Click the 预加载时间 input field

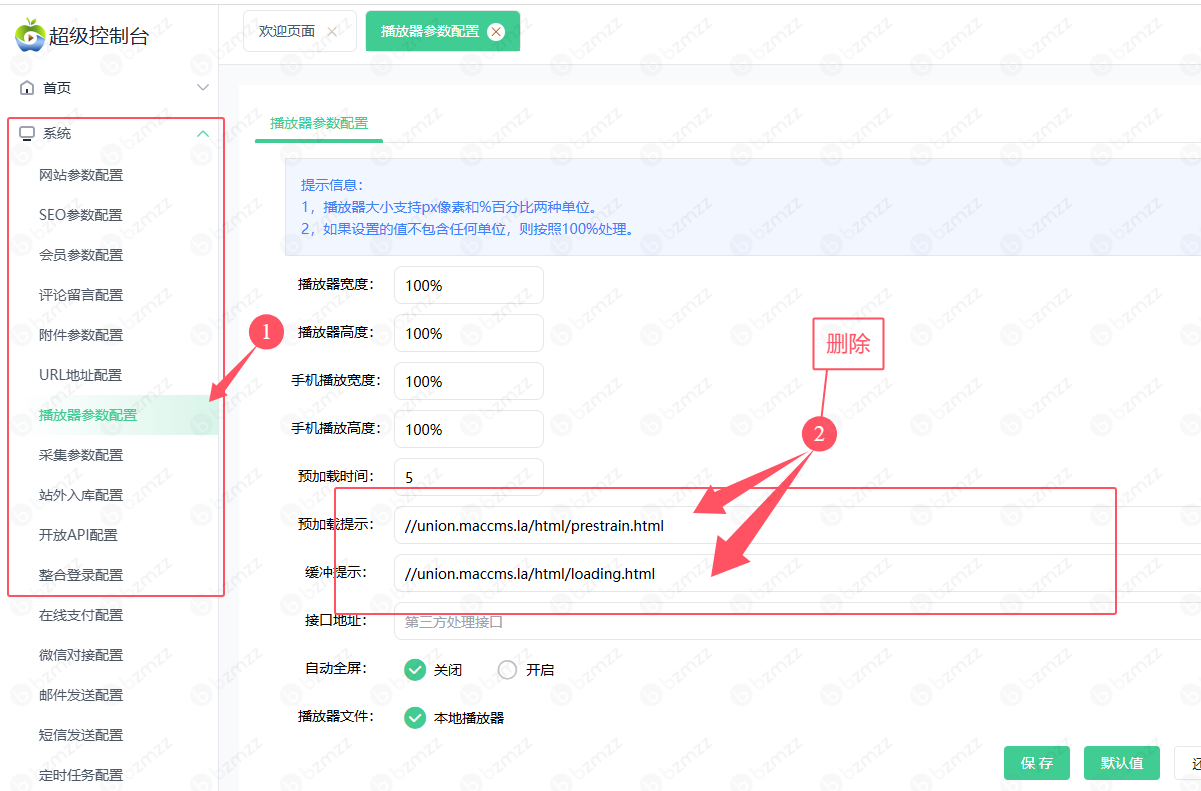point(469,477)
